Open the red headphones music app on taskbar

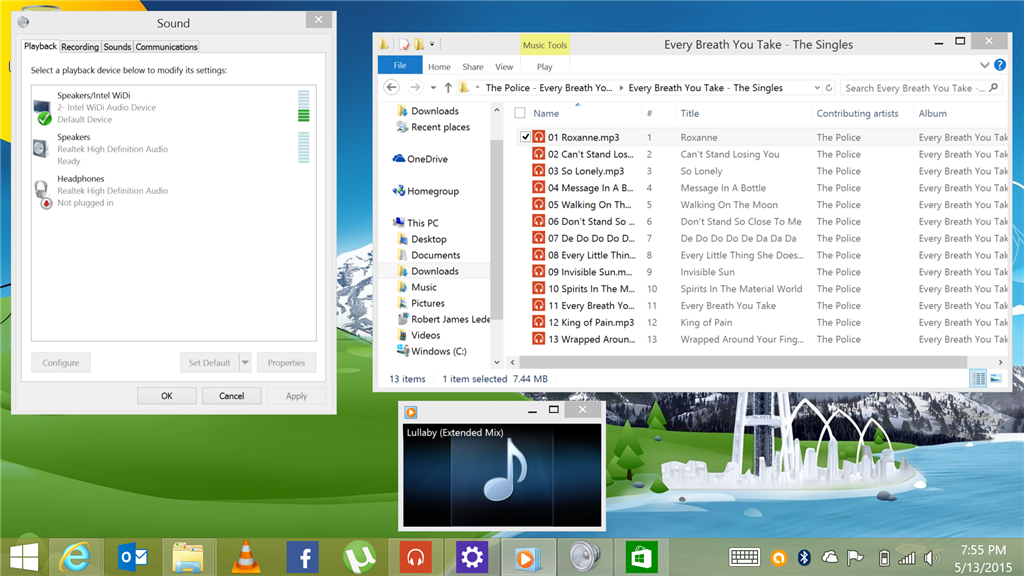point(415,558)
